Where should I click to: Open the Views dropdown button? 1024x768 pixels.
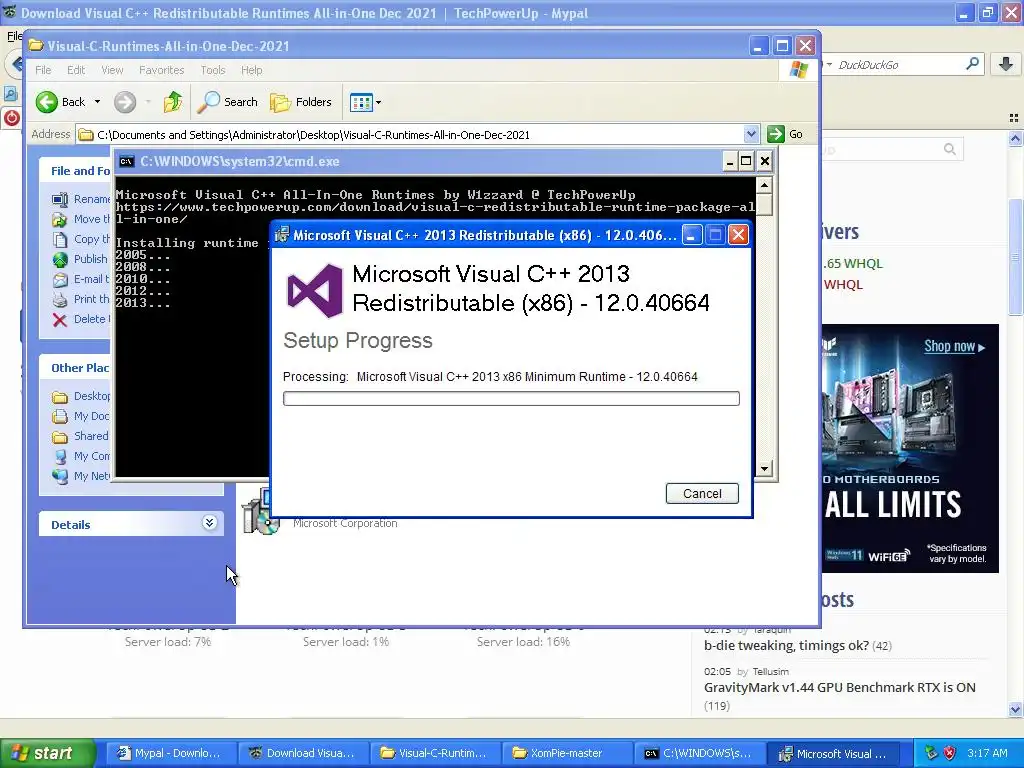pyautogui.click(x=366, y=102)
